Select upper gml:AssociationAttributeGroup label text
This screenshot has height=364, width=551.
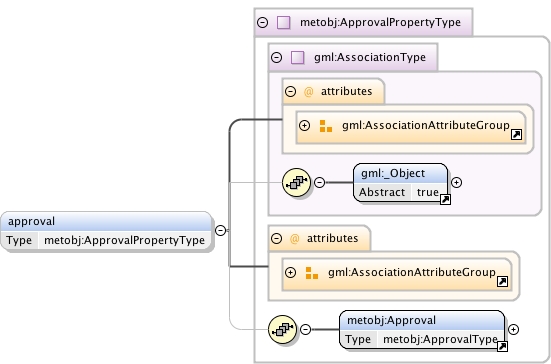(426, 125)
